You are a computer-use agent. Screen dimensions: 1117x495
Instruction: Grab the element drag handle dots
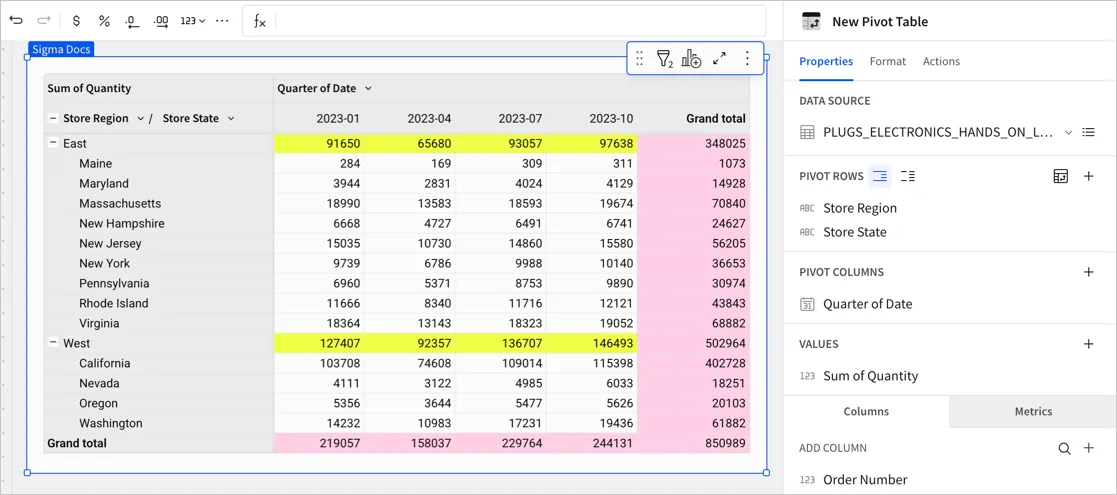point(639,58)
